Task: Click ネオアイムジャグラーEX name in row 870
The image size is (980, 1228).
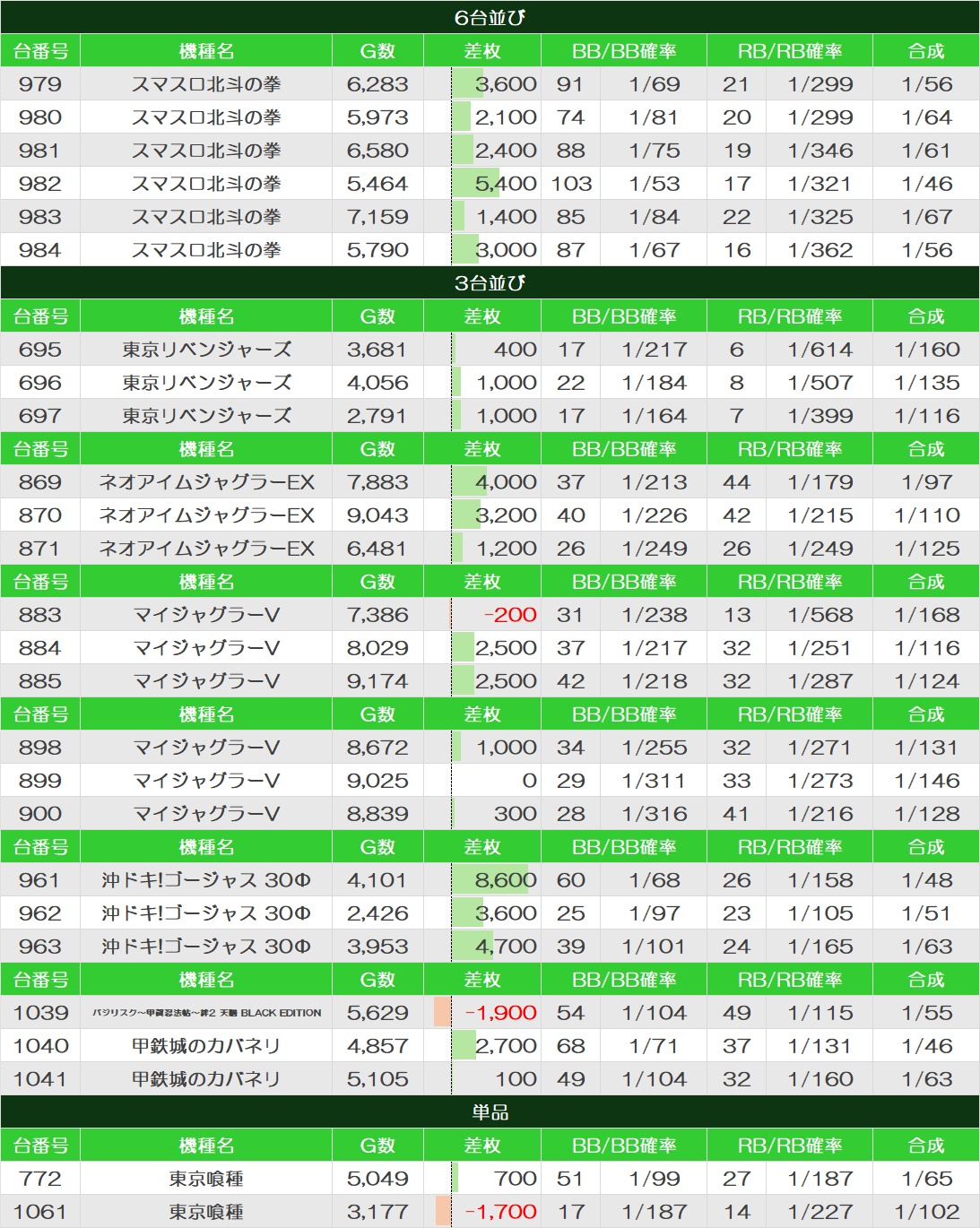Action: (x=206, y=515)
